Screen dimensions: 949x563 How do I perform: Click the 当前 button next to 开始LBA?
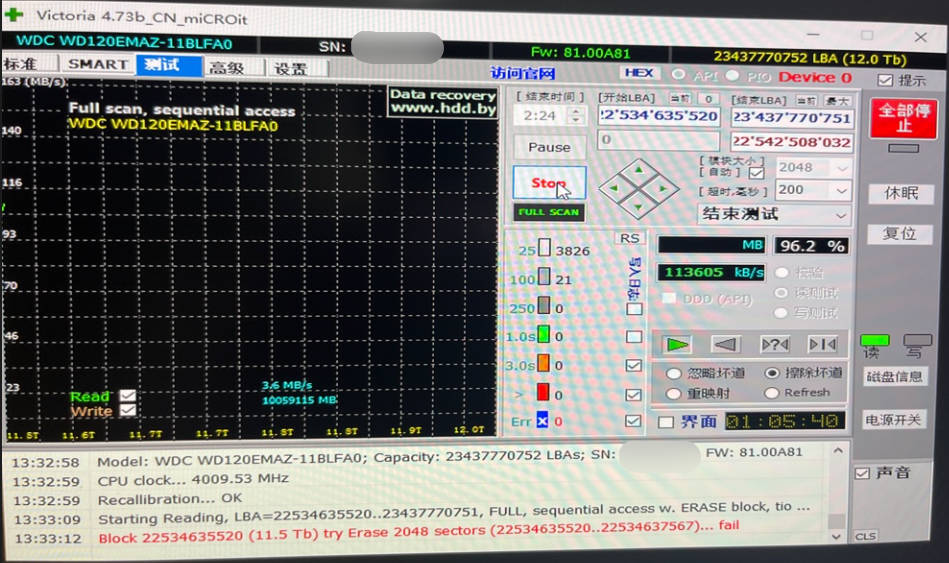point(680,98)
